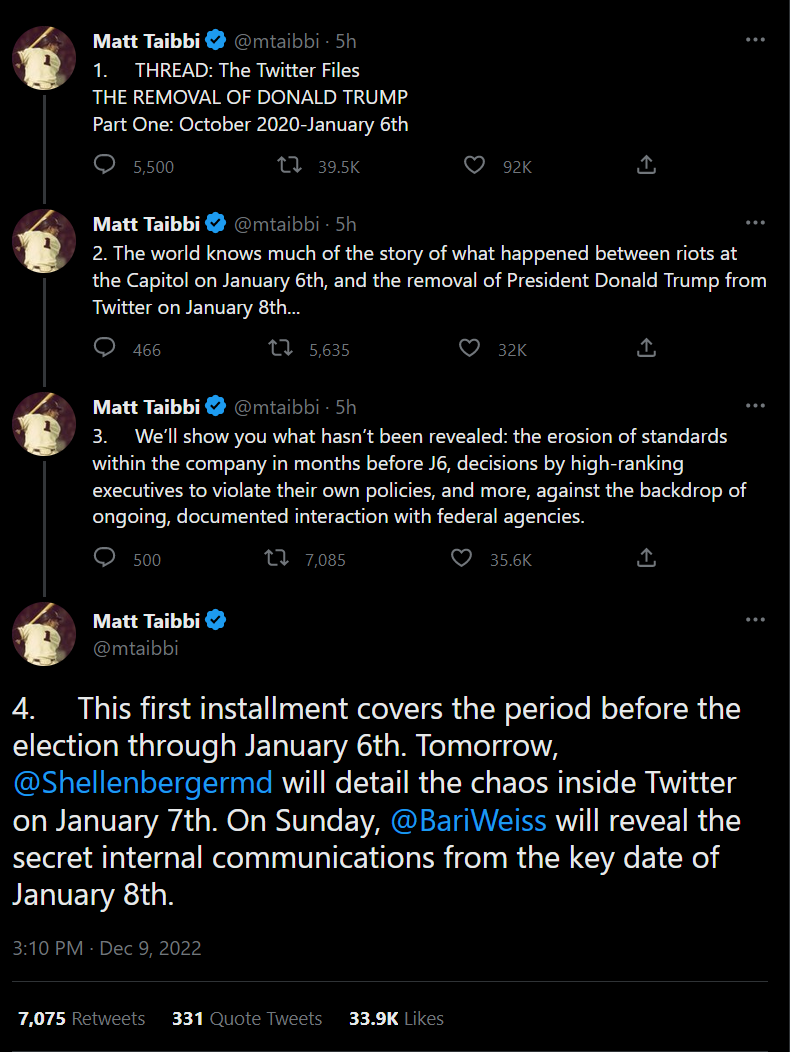The image size is (790, 1052).
Task: Click Matt Taibbi's avatar on main tweet
Action: pos(44,634)
